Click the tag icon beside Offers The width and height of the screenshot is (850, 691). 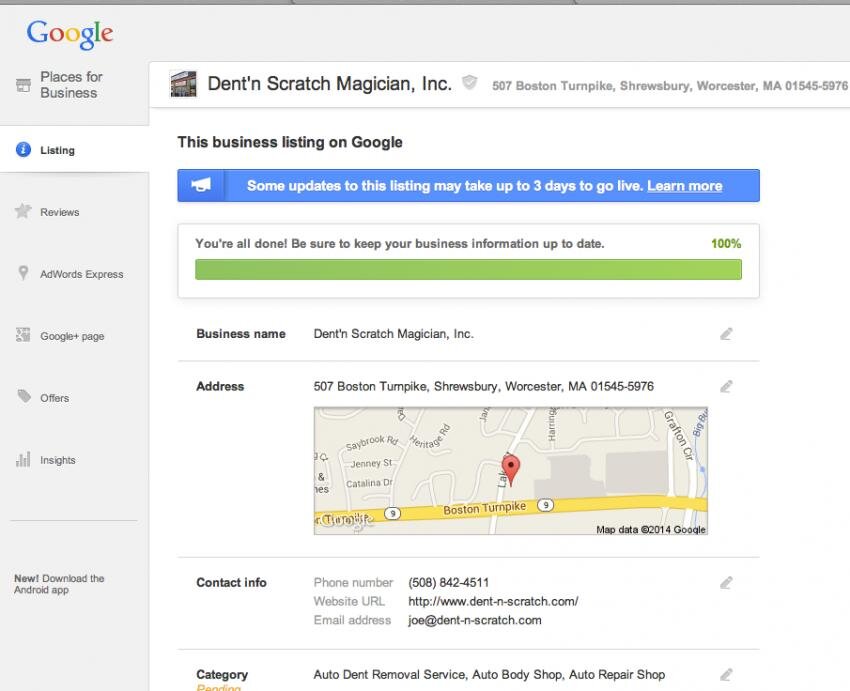tap(24, 396)
